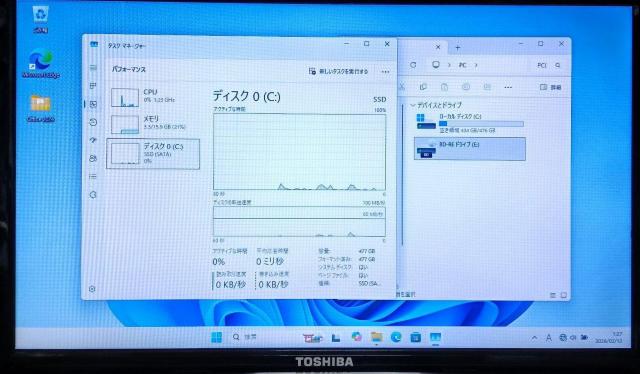This screenshot has height=374, width=640.
Task: Click 新しいタスクを実行する button in Task Manager
Action: (x=338, y=71)
